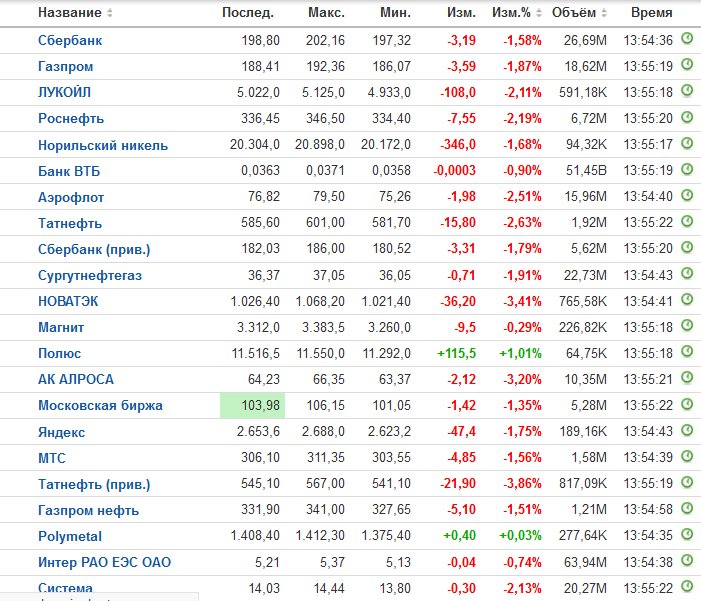Click the clock icon in Газпром нефть row
The height and width of the screenshot is (601, 701).
[687, 508]
